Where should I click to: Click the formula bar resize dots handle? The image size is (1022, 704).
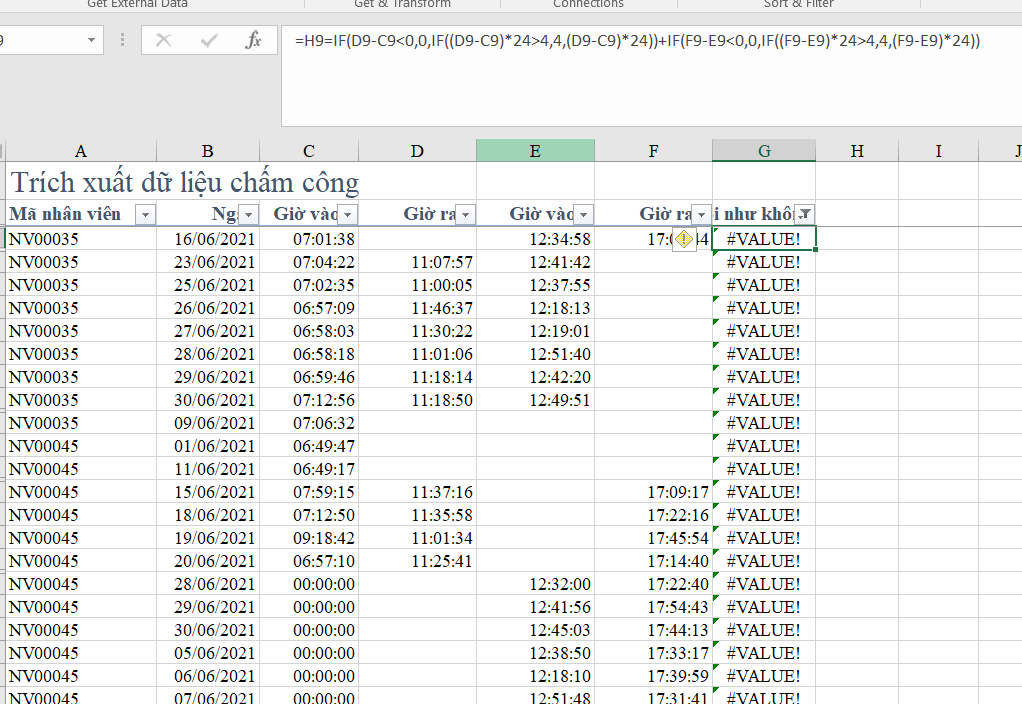pos(123,41)
